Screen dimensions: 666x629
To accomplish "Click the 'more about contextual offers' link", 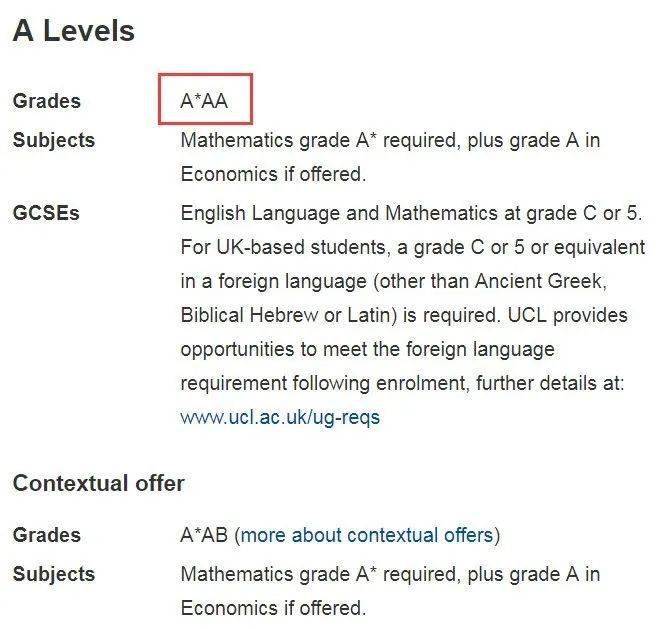I will click(x=367, y=535).
